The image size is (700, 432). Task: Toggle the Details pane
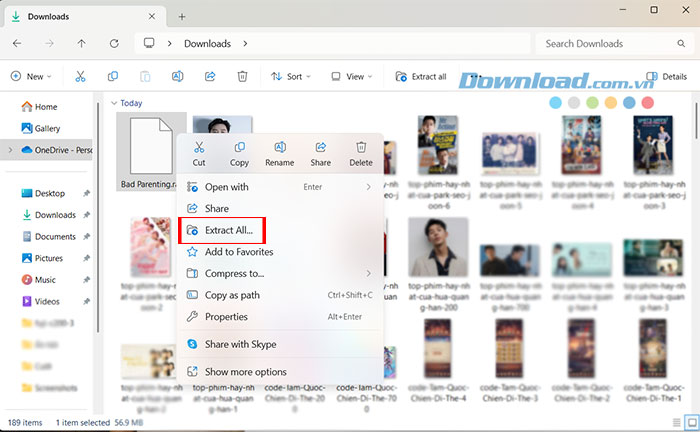667,76
